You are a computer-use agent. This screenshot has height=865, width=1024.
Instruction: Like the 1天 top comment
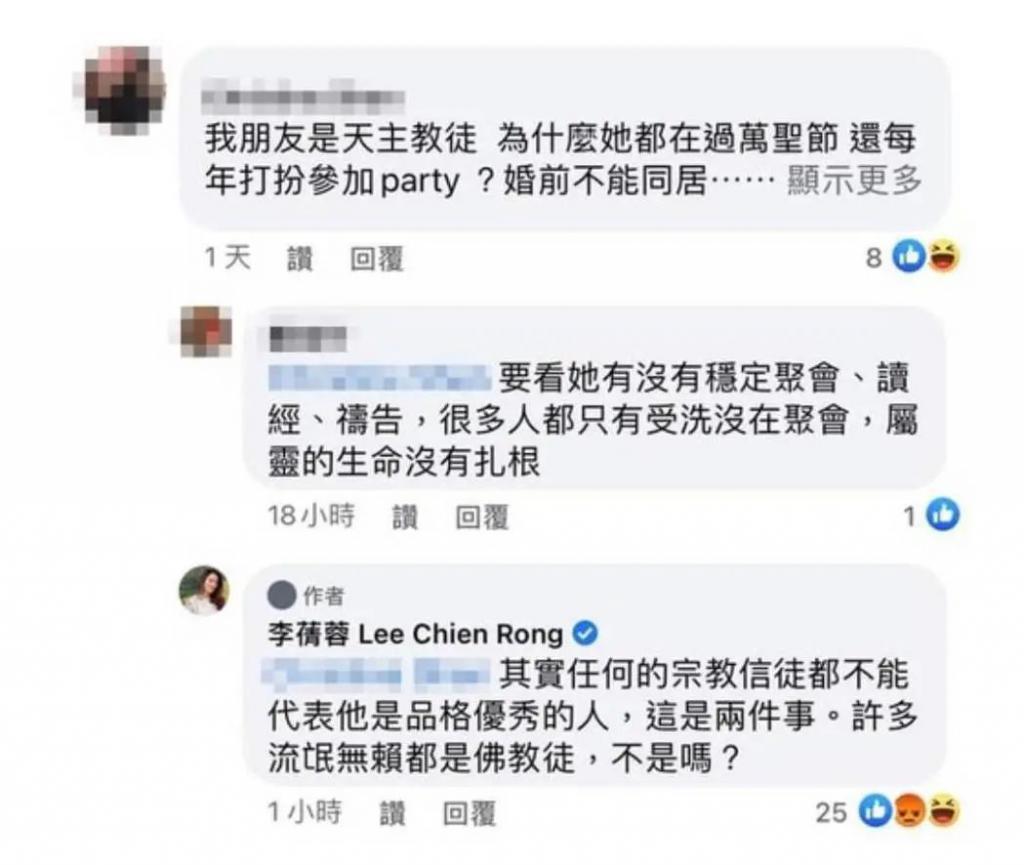pos(300,259)
